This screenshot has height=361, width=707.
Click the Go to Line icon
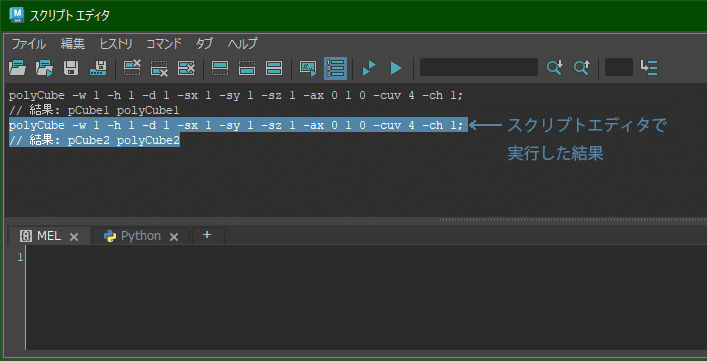[649, 68]
